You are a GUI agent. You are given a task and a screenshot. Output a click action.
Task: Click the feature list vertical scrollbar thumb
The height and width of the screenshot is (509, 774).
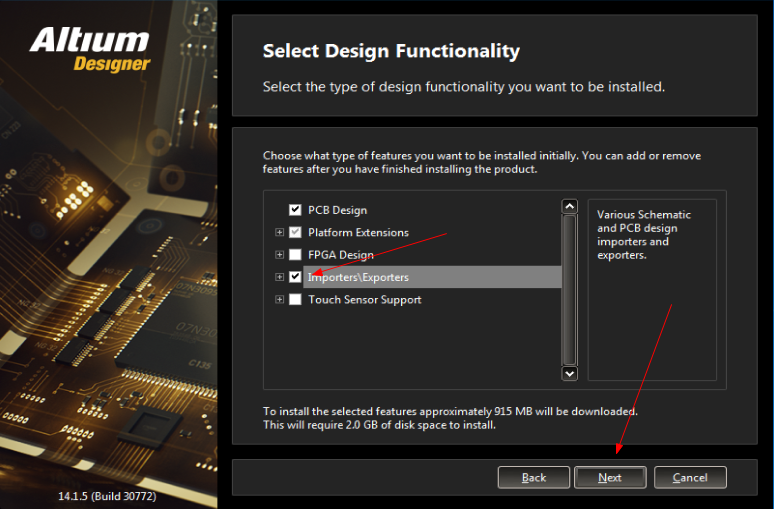570,290
